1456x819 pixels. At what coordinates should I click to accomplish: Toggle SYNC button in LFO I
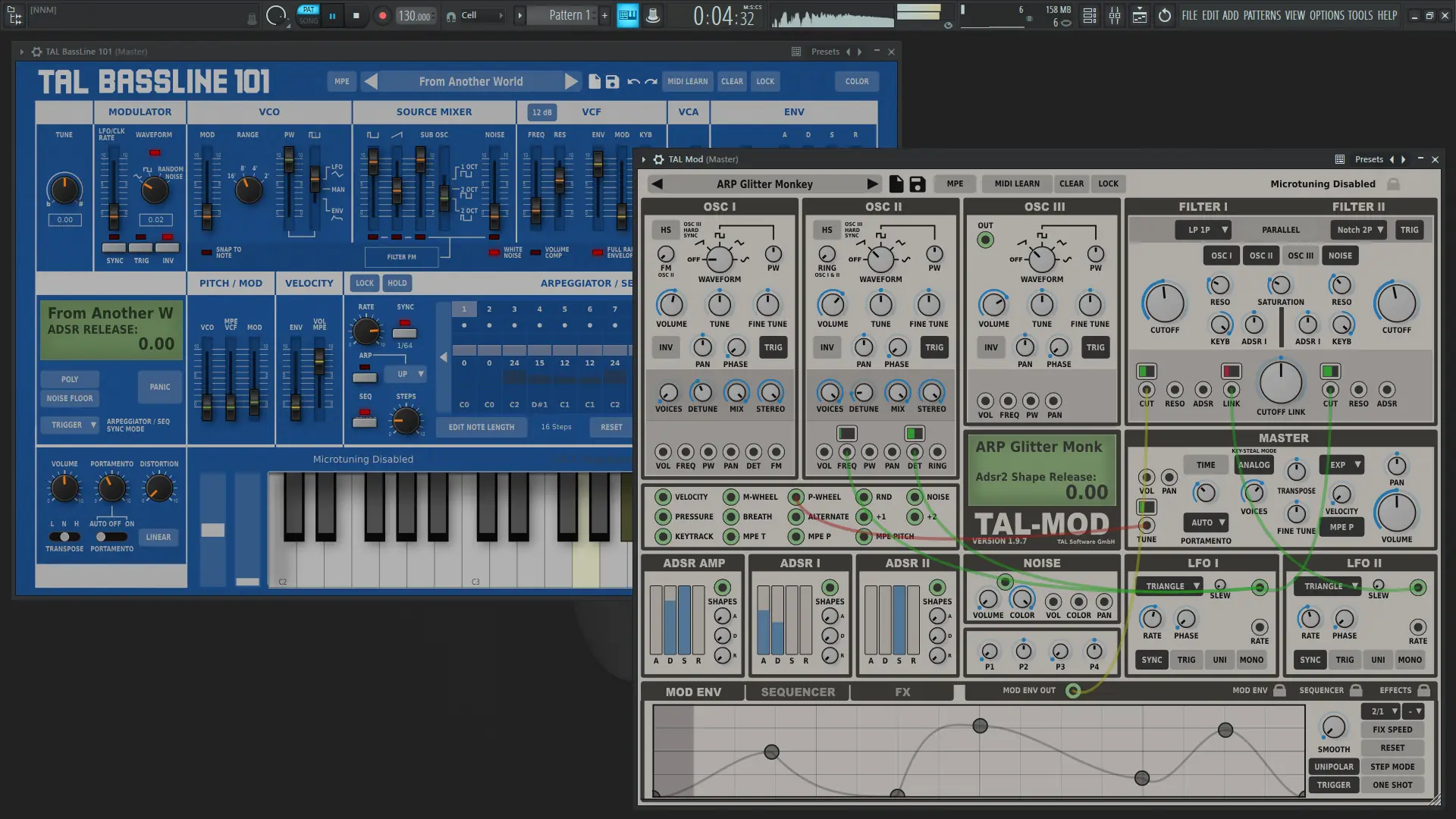click(x=1151, y=660)
